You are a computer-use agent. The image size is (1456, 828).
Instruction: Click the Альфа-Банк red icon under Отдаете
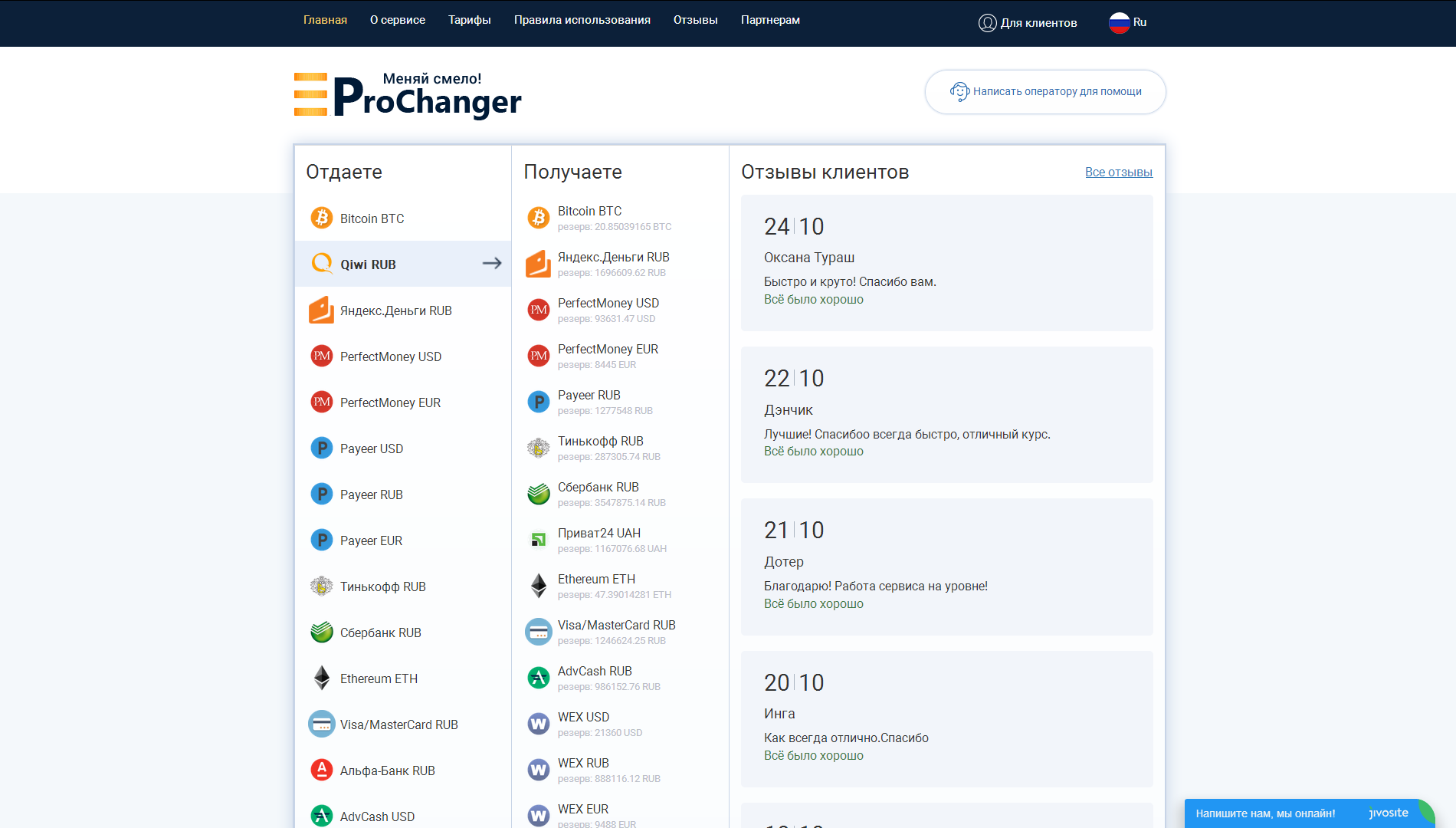(x=322, y=770)
